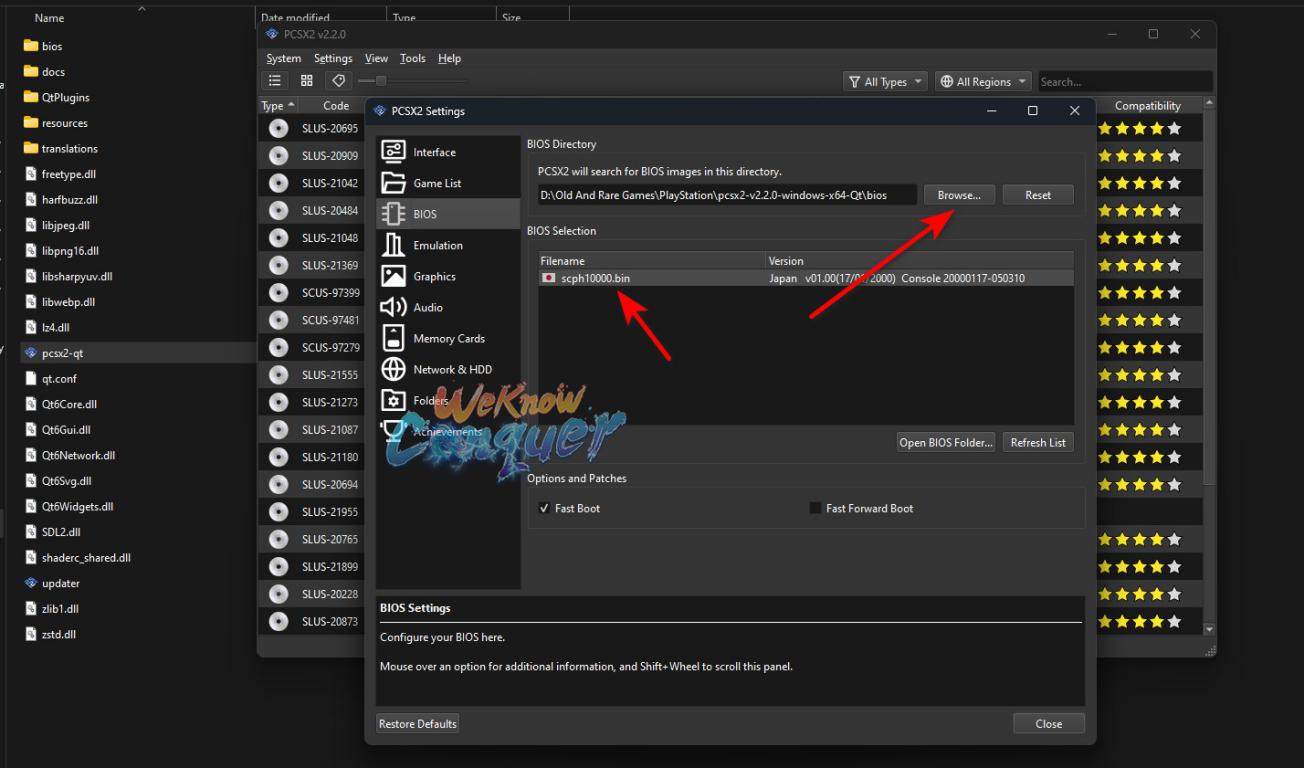Screen dimensions: 1304x768
Task: Click disc icon for SLUS-21555 row
Action: 278,374
